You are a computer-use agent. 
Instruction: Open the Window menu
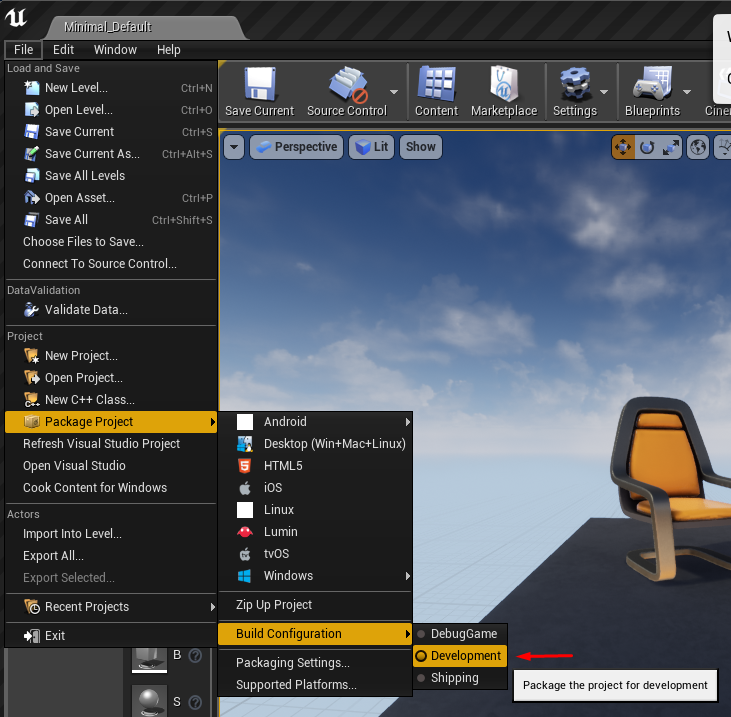click(x=115, y=49)
